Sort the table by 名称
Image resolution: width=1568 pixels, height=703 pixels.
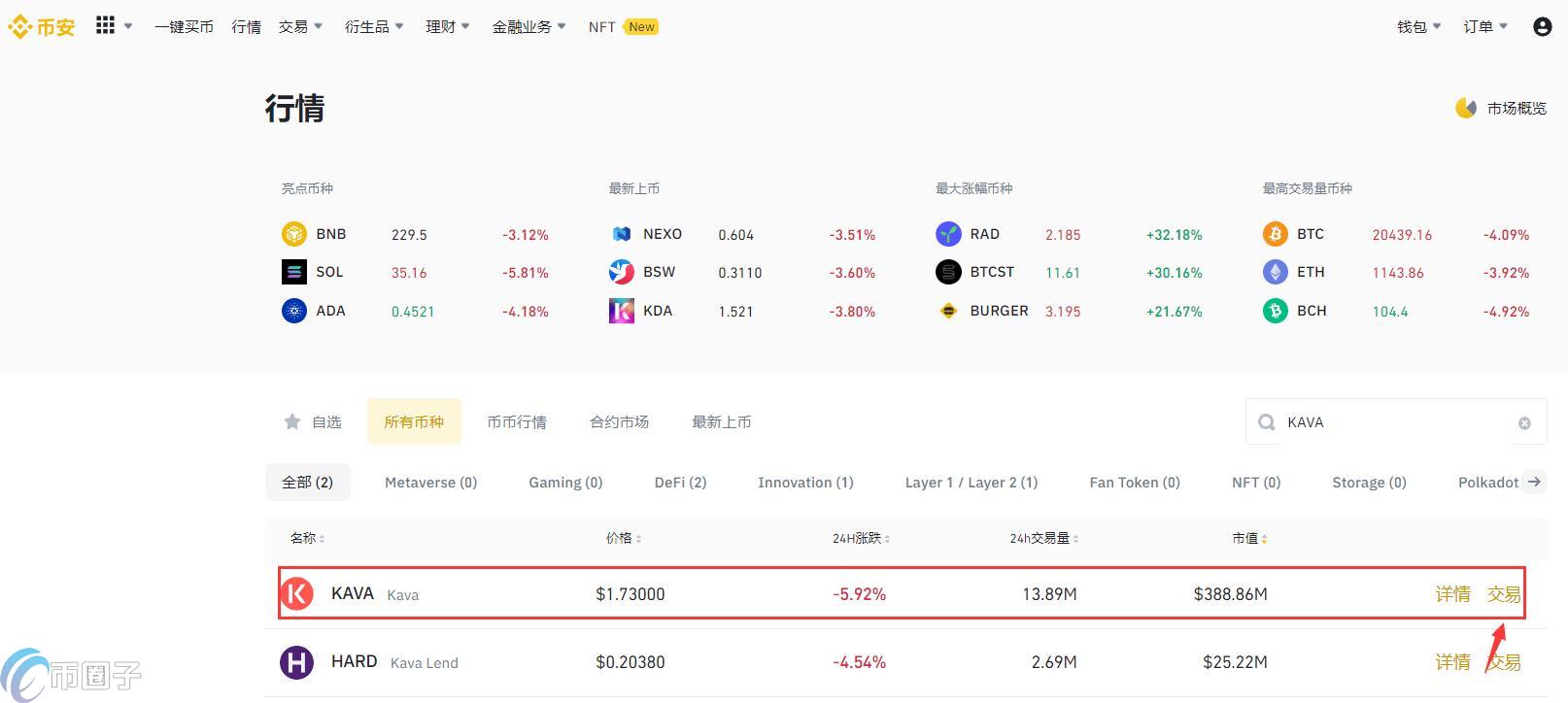pyautogui.click(x=307, y=538)
